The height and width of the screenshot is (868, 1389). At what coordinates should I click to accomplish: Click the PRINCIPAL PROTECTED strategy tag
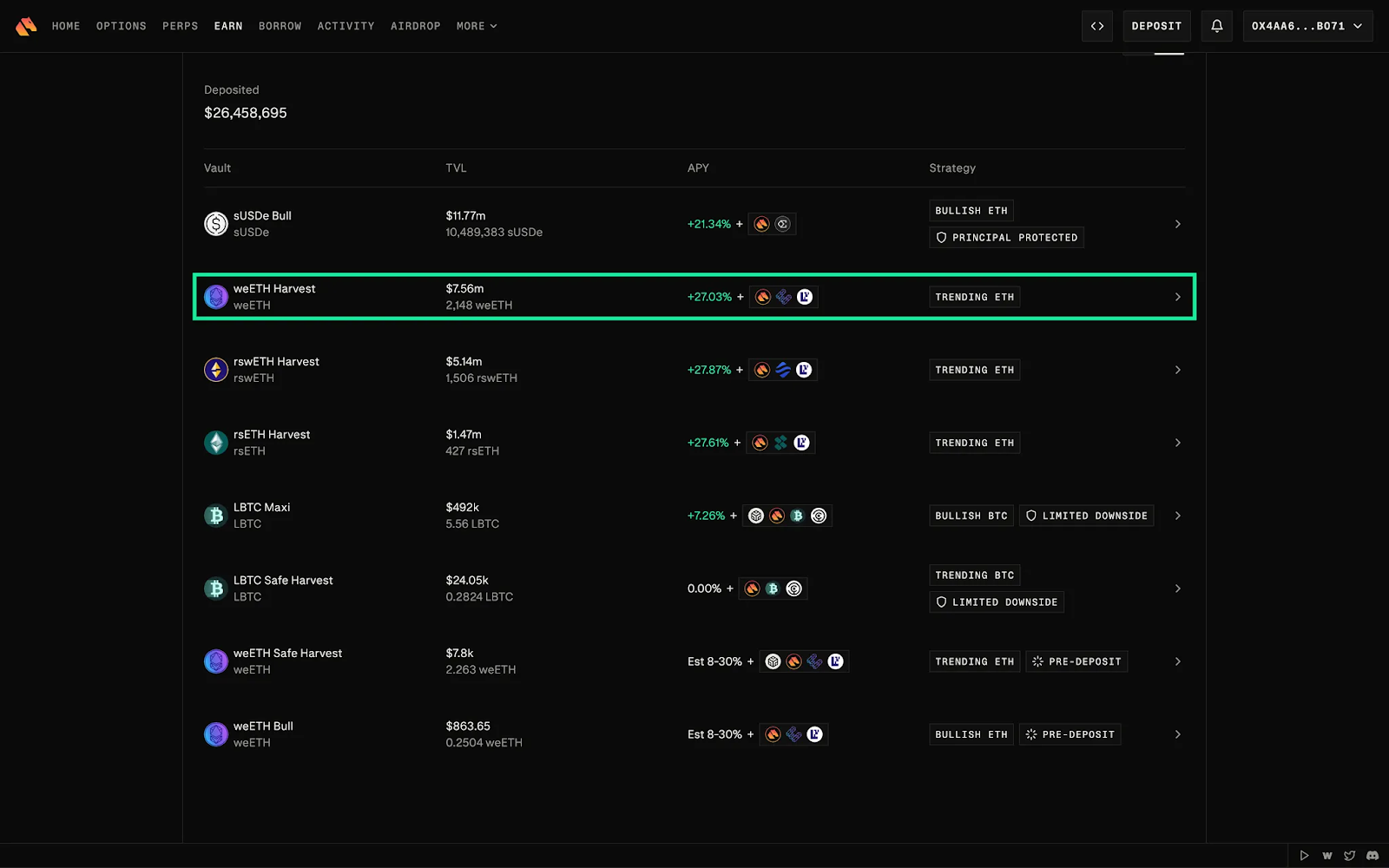(x=1006, y=238)
